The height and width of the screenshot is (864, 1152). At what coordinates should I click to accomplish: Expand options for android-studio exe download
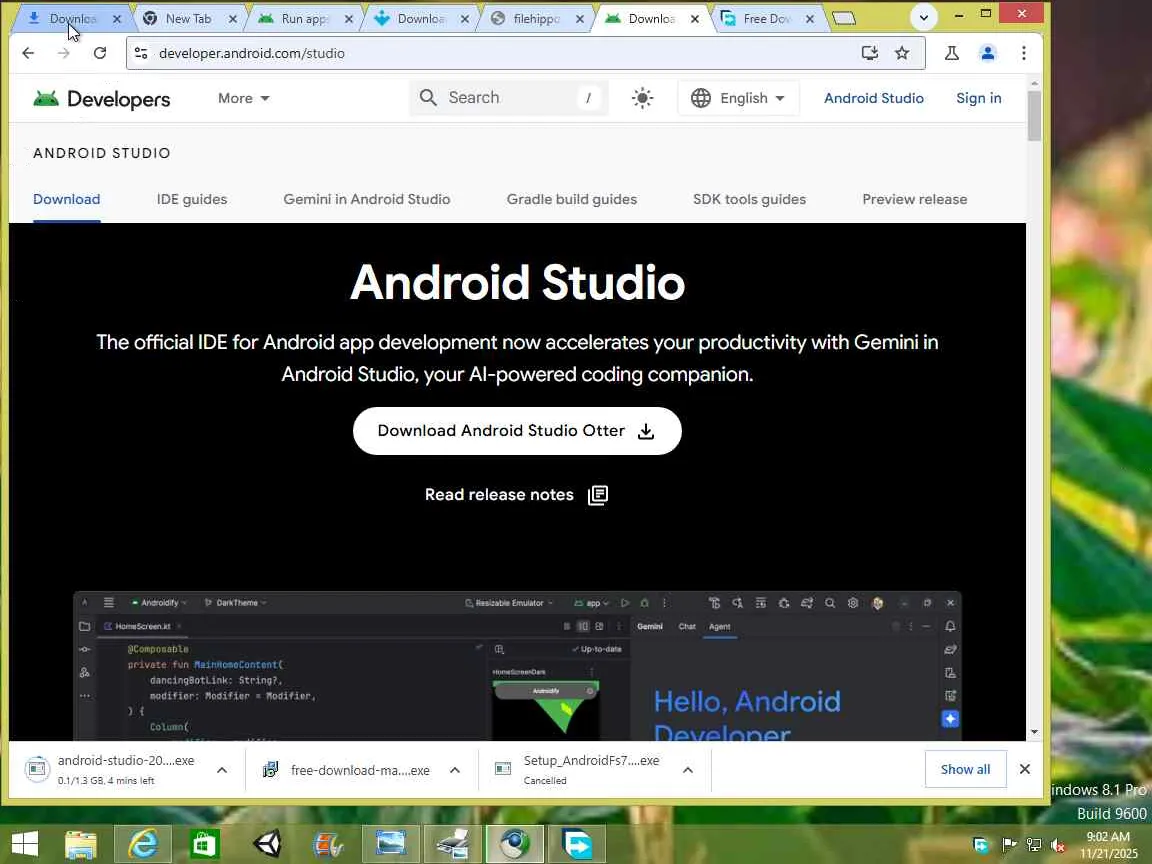pyautogui.click(x=222, y=770)
